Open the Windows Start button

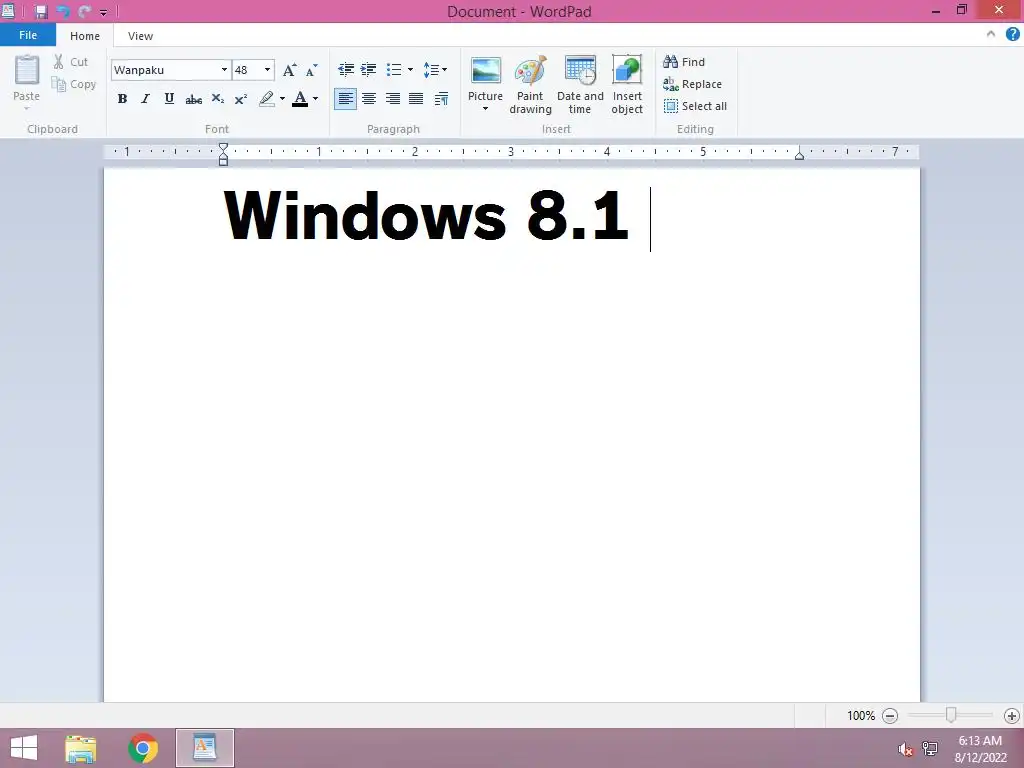tap(24, 748)
